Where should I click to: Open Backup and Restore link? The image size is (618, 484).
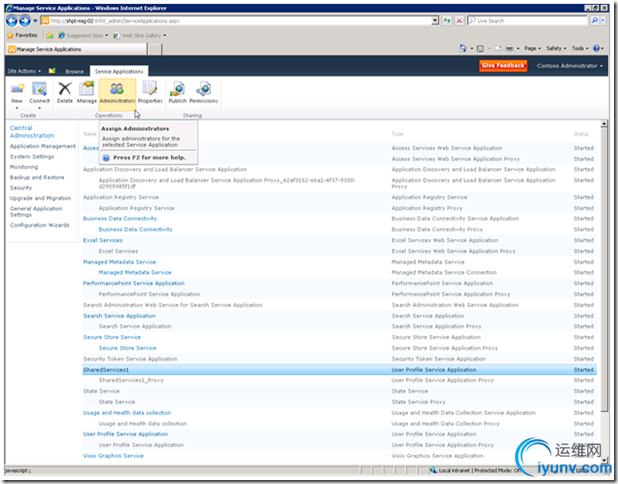(37, 177)
